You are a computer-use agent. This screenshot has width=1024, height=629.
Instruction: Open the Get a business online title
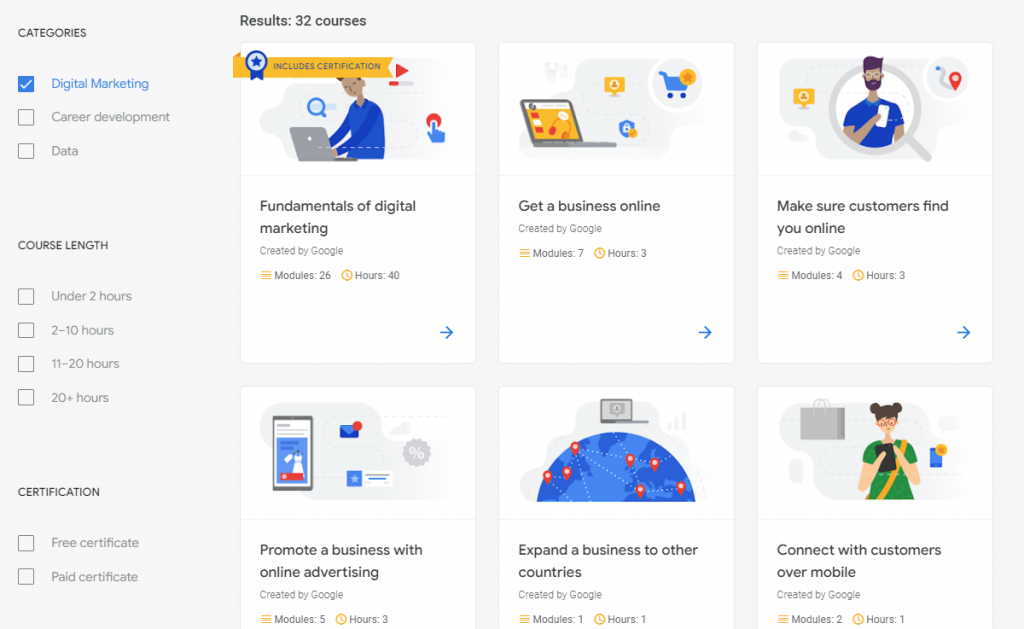click(589, 206)
